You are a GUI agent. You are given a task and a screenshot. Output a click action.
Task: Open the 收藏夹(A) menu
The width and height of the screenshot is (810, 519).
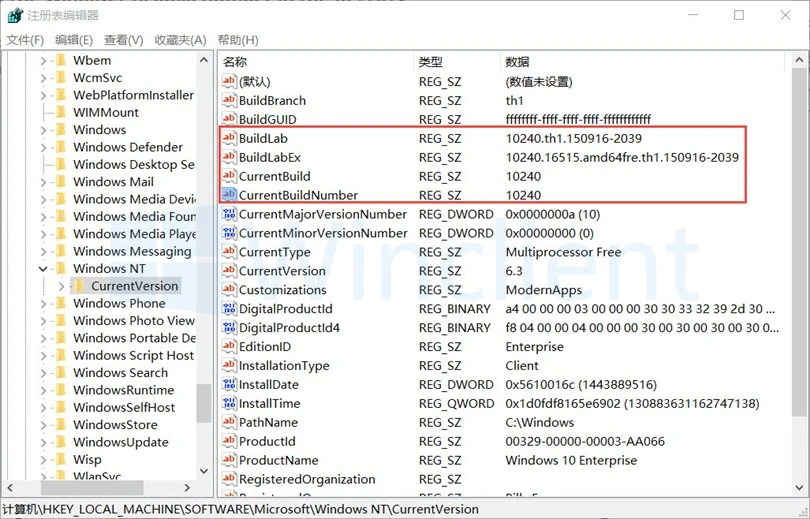[180, 40]
